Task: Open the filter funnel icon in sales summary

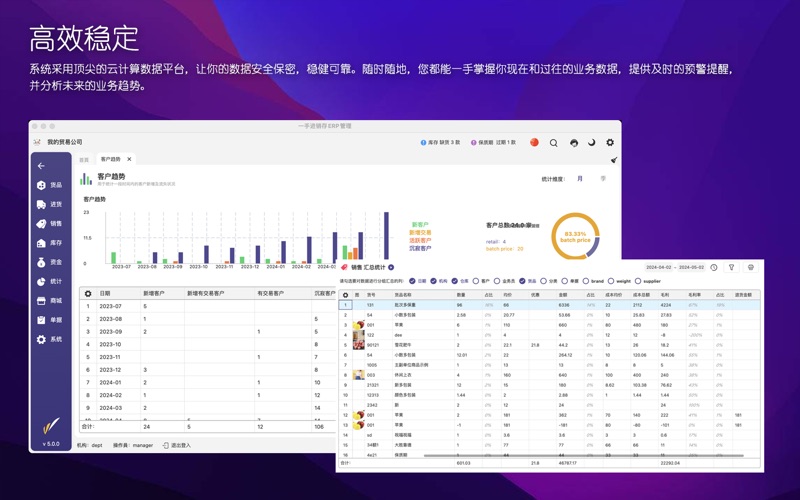Action: click(x=731, y=268)
